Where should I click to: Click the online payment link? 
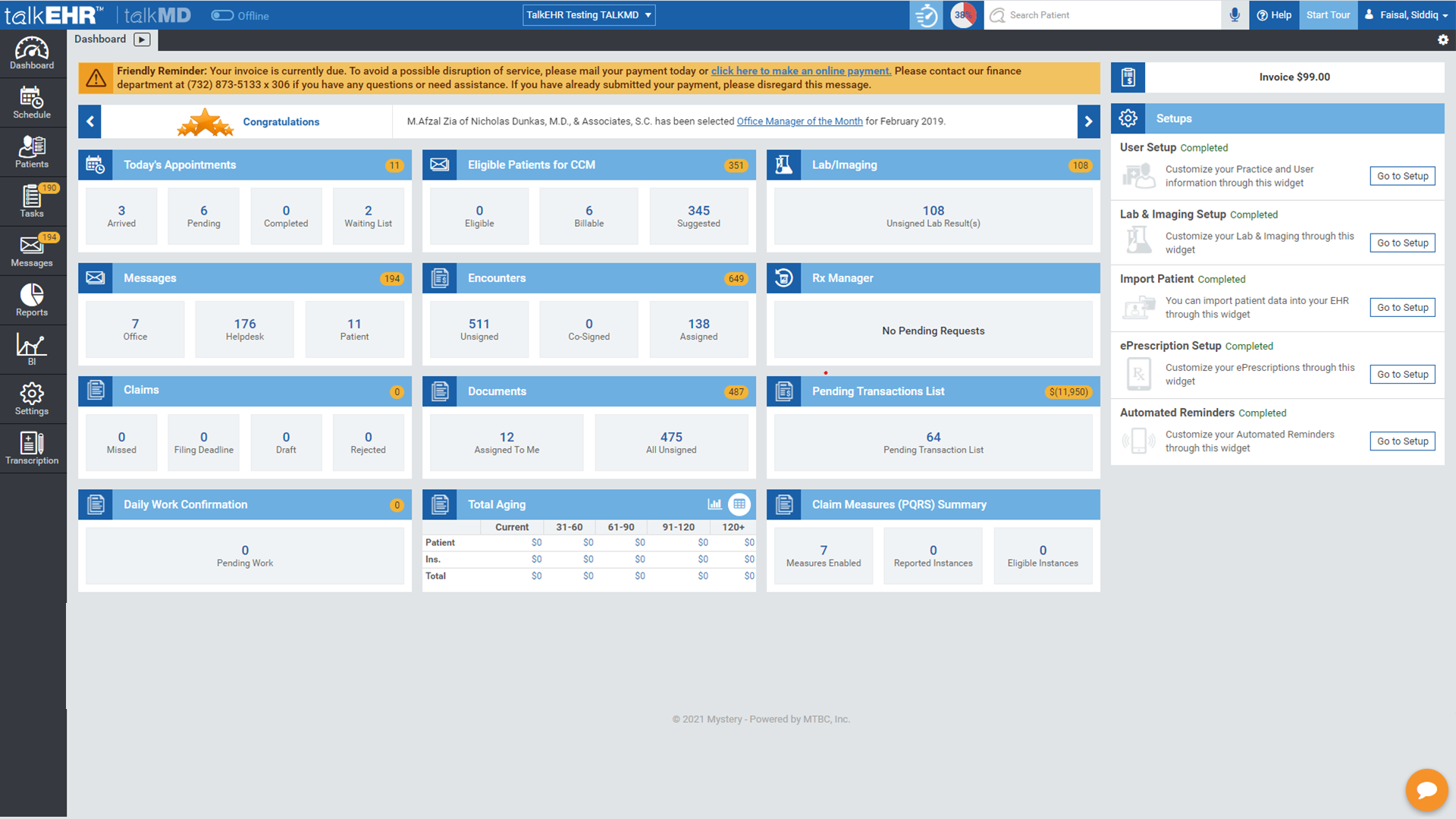tap(801, 71)
